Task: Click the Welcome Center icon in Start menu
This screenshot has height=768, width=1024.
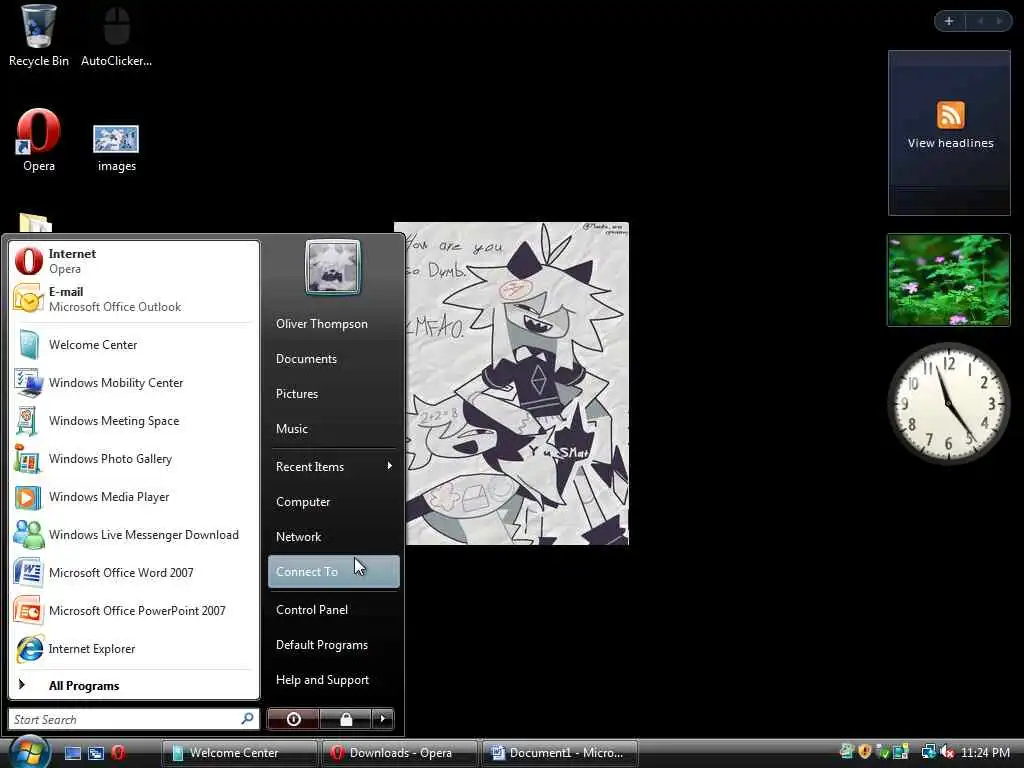Action: [29, 345]
